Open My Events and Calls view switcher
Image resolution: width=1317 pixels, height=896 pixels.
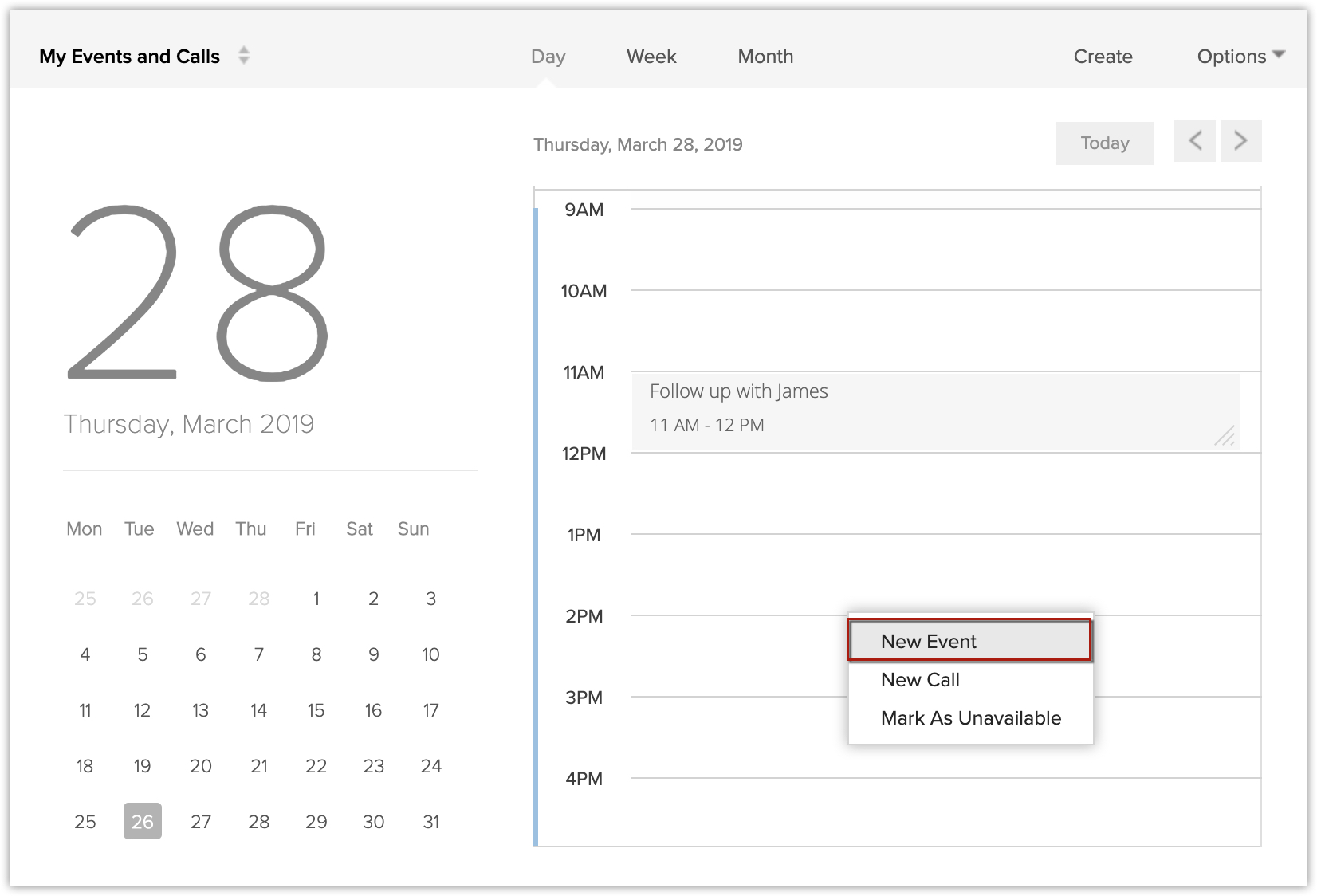pos(243,56)
